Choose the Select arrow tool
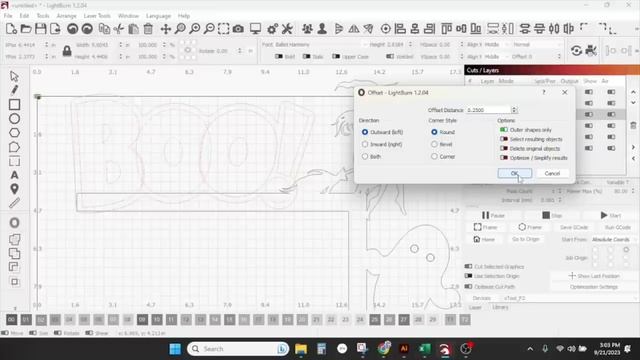Viewport: 640px width, 360px height. coord(14,76)
